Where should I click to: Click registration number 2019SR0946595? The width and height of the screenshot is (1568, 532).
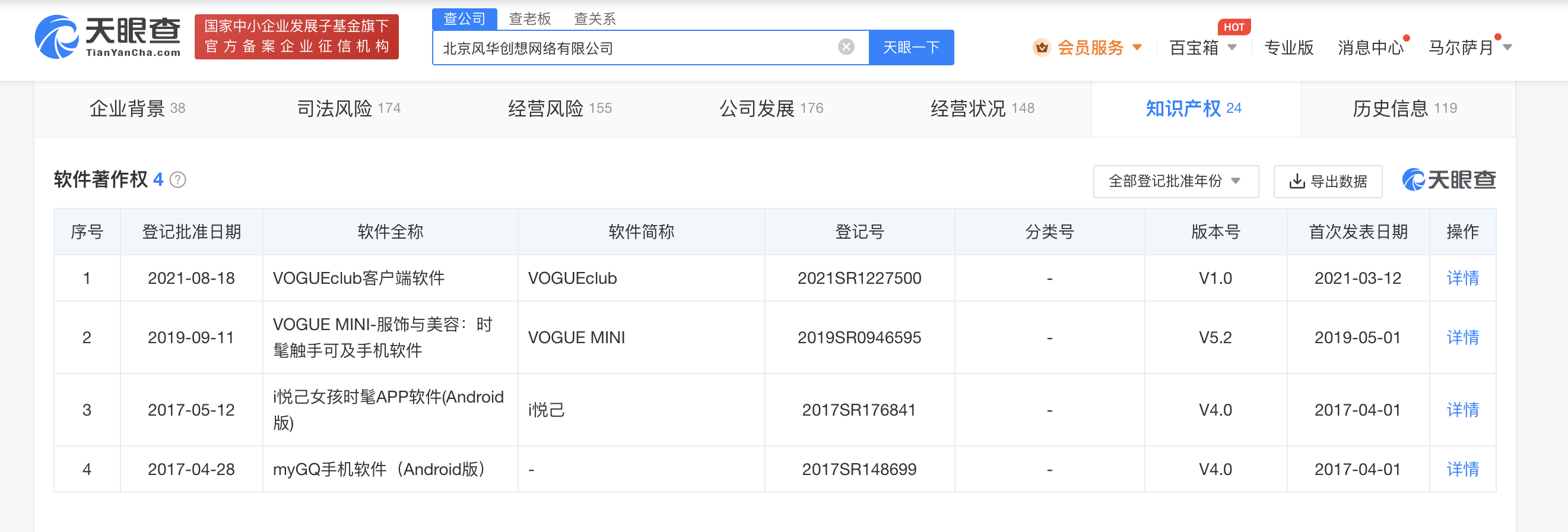[x=859, y=337]
